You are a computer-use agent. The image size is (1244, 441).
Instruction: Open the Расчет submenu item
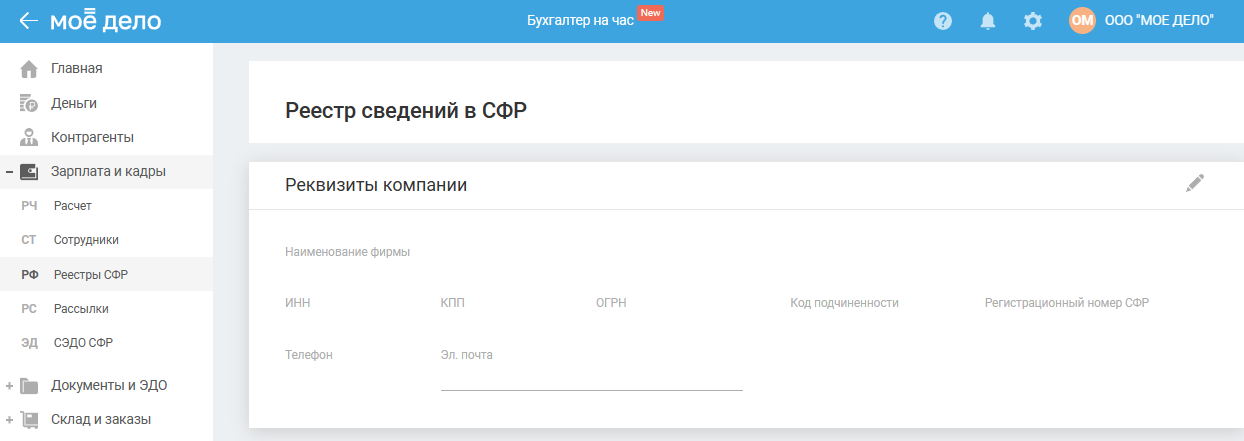[x=72, y=206]
